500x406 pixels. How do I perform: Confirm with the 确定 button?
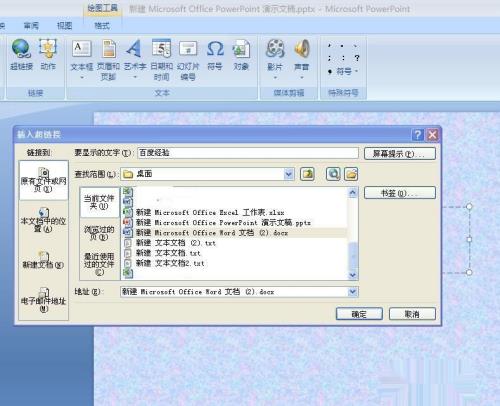pos(359,314)
